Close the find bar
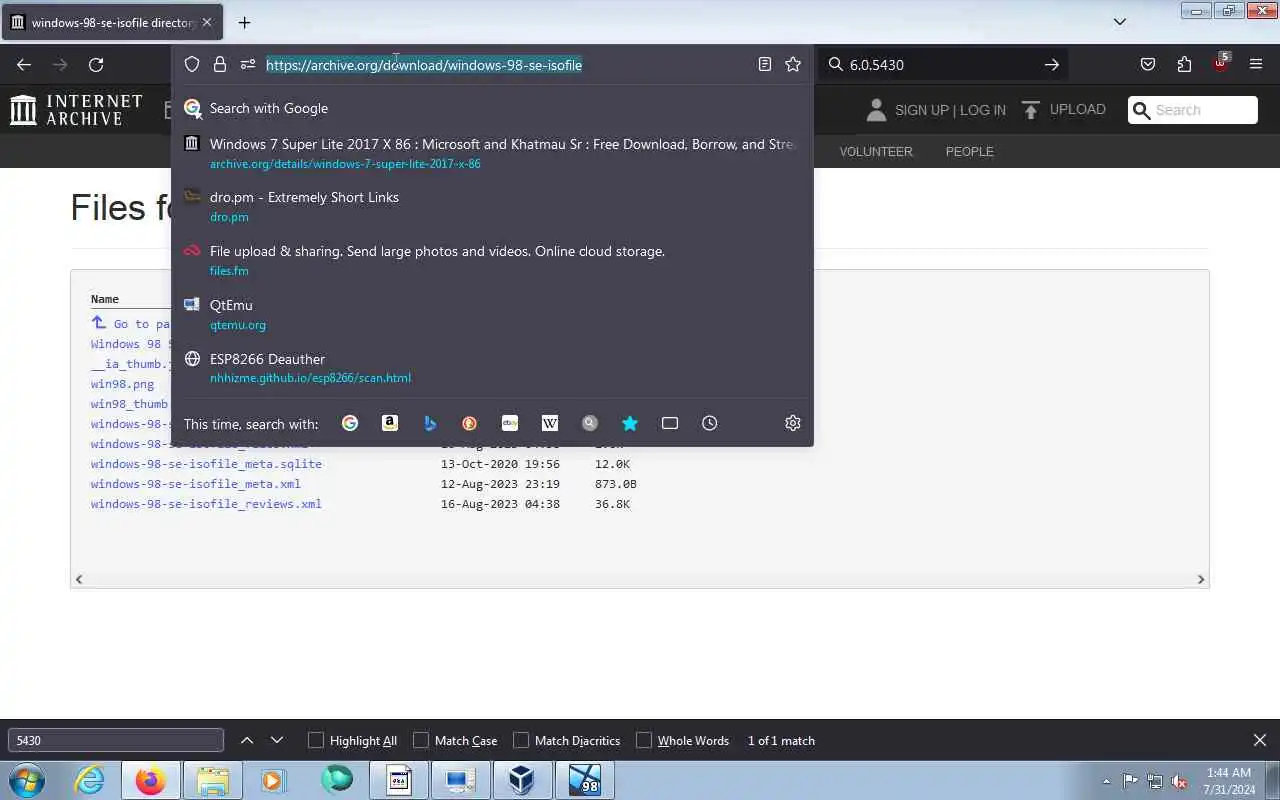This screenshot has height=800, width=1280. click(x=1260, y=741)
